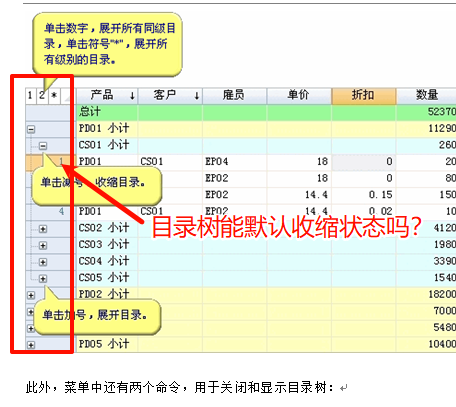The image size is (456, 407).
Task: Click the green 总计 row cell
Action: (x=107, y=112)
